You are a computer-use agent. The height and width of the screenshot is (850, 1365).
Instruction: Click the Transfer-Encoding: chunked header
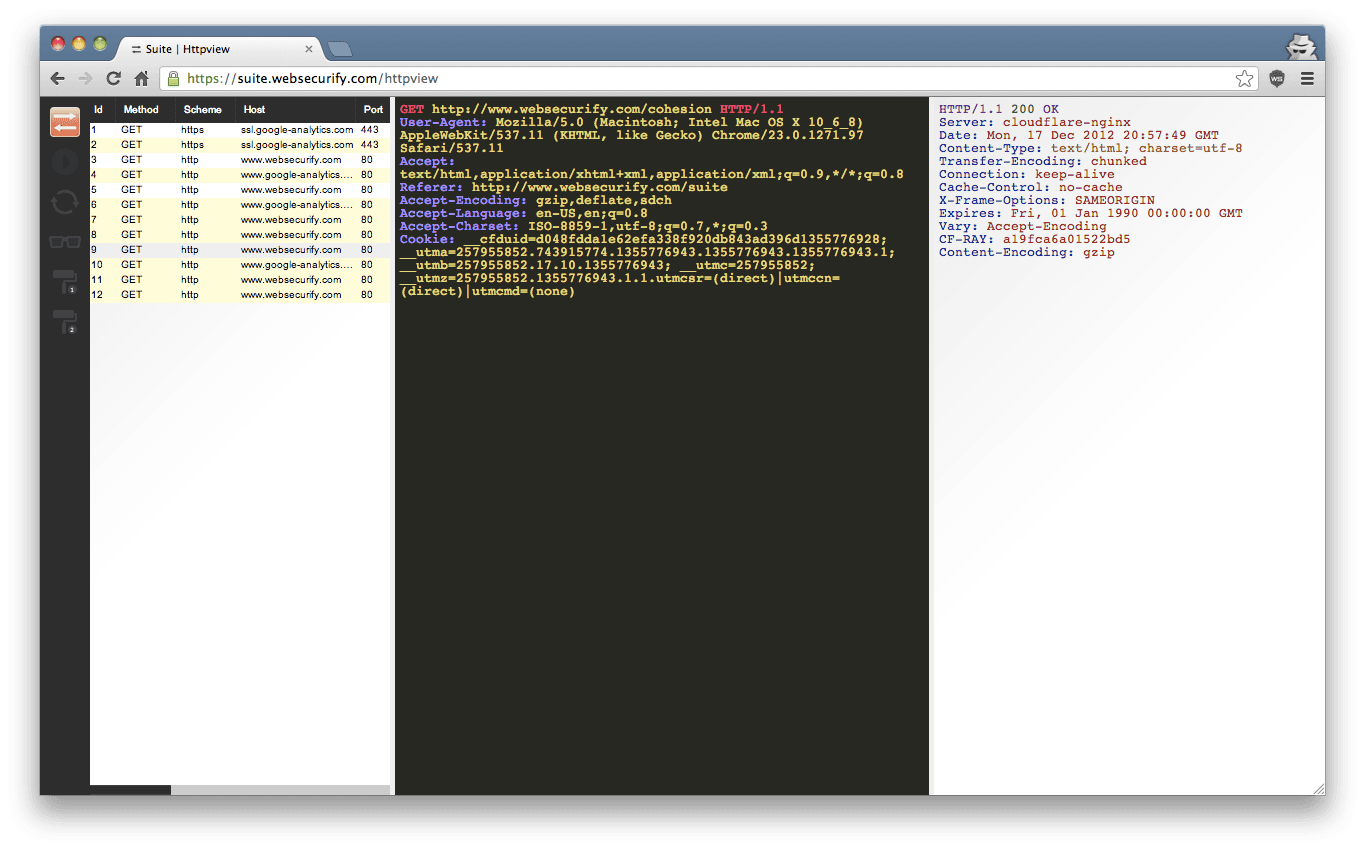point(1042,161)
